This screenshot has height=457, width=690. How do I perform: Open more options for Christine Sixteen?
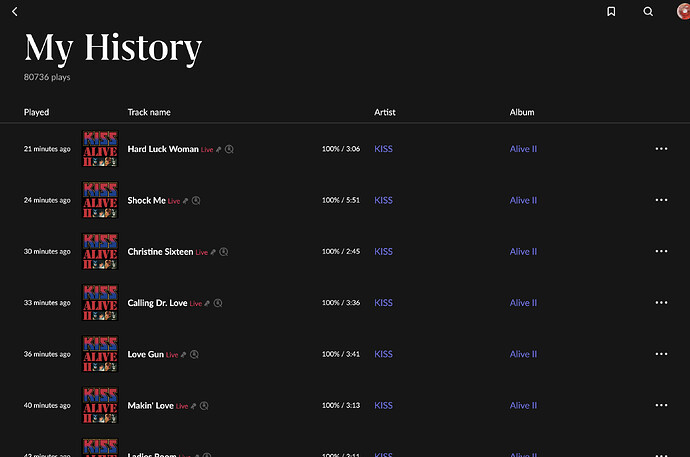point(661,251)
